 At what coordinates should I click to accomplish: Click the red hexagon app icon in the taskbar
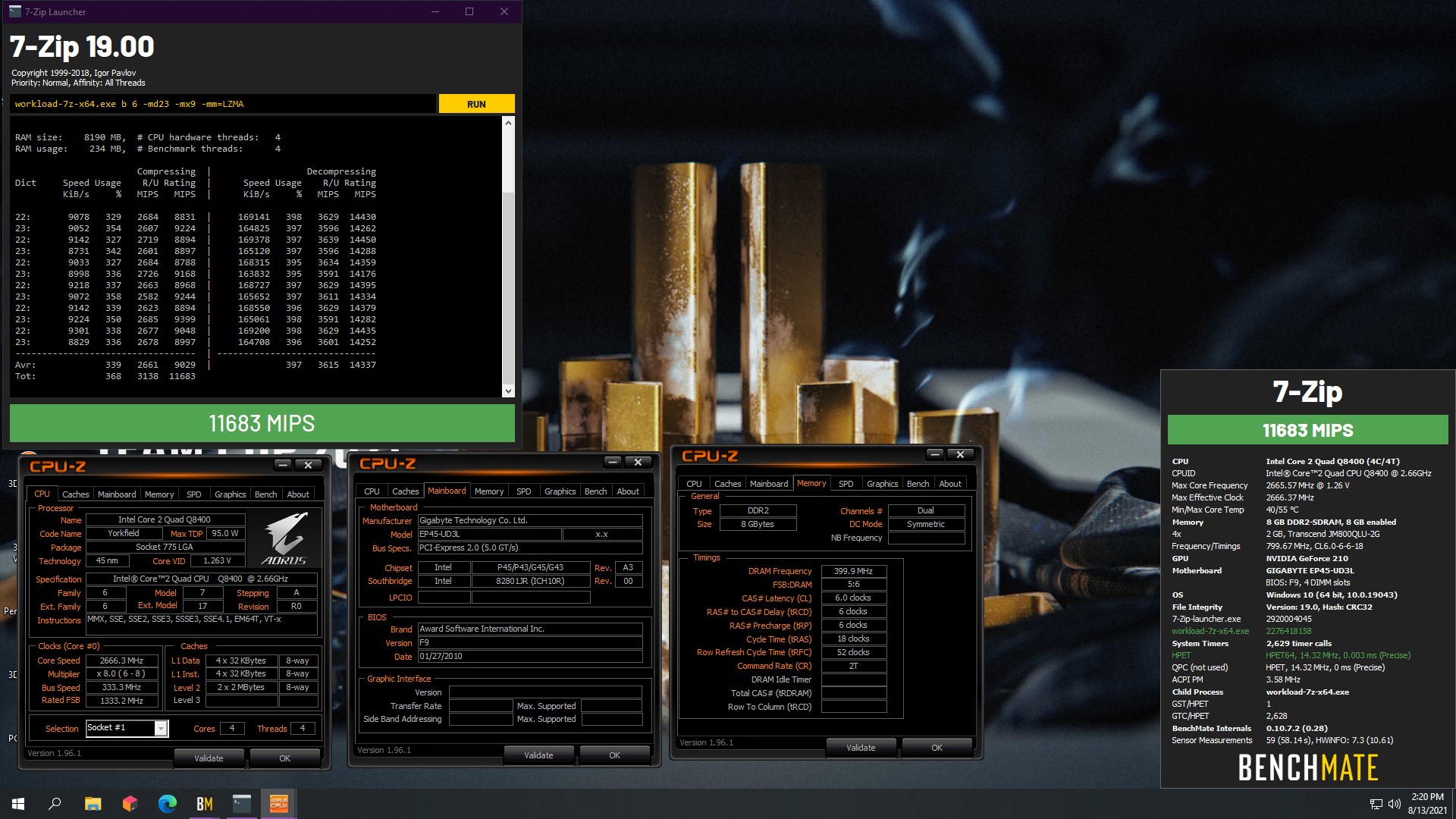(130, 804)
